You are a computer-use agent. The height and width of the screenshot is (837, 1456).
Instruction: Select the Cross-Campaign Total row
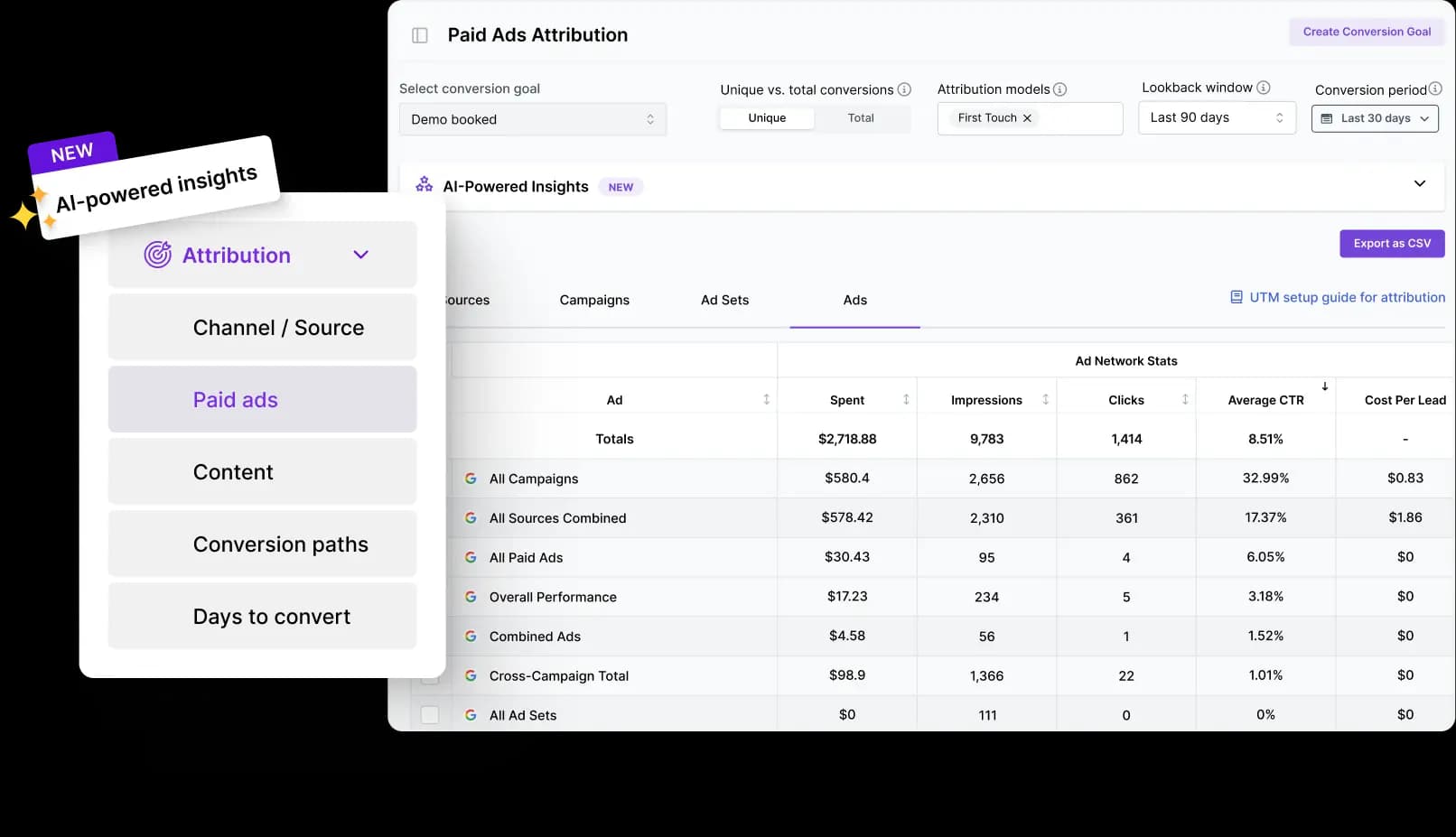coord(558,675)
